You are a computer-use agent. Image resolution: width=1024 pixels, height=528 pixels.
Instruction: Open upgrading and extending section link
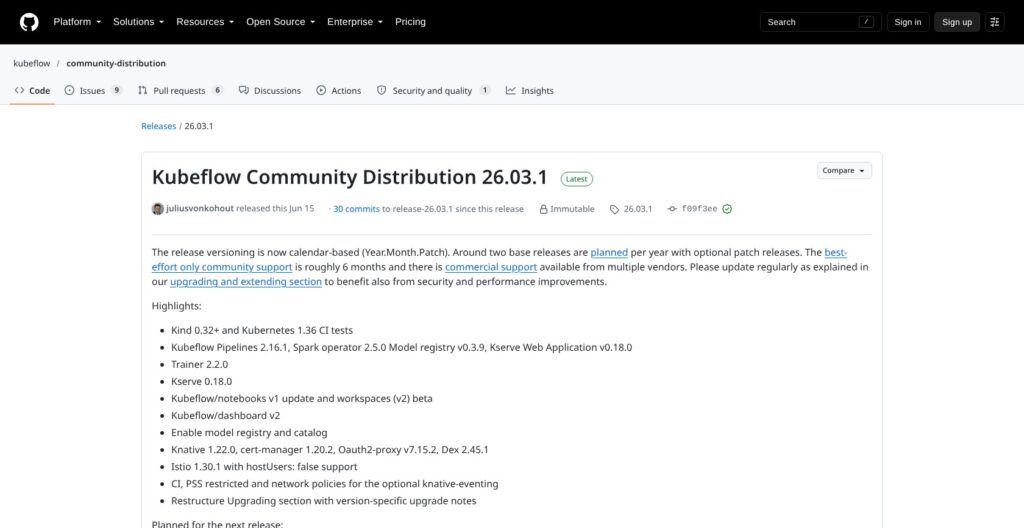click(246, 282)
